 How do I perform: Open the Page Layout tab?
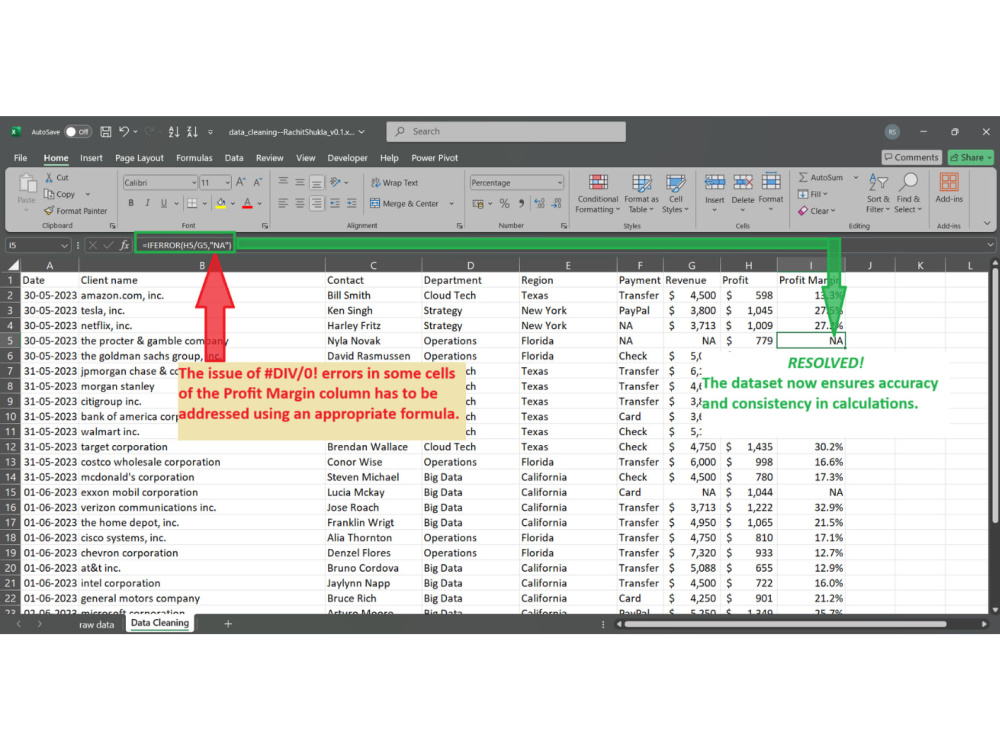click(x=139, y=158)
